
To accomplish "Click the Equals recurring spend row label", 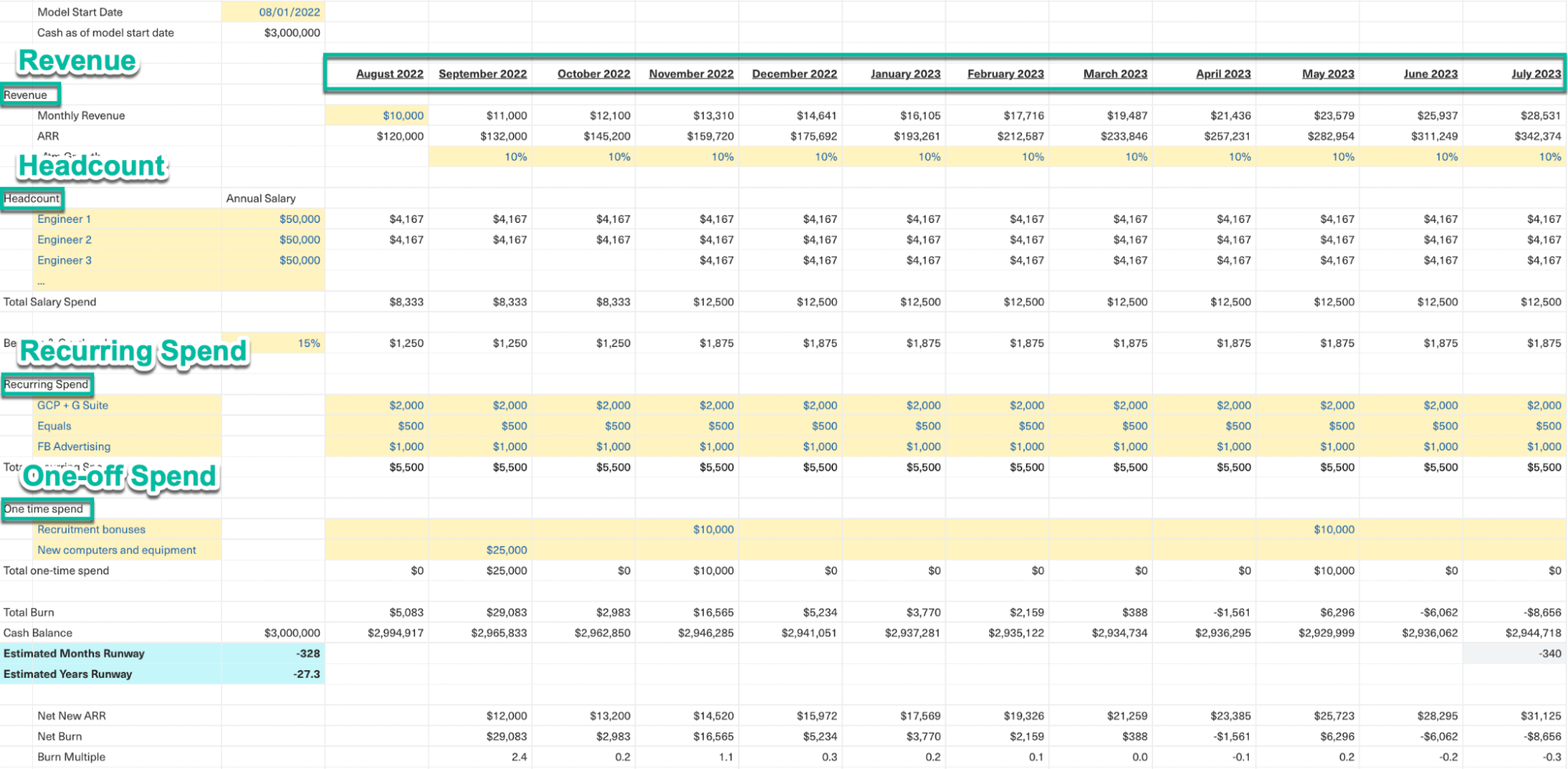I will click(x=54, y=425).
